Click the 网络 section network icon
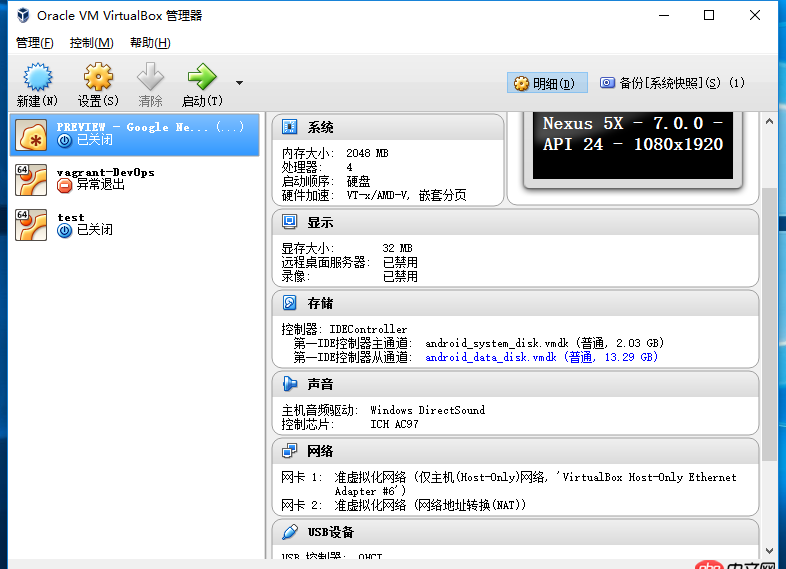 (x=289, y=450)
